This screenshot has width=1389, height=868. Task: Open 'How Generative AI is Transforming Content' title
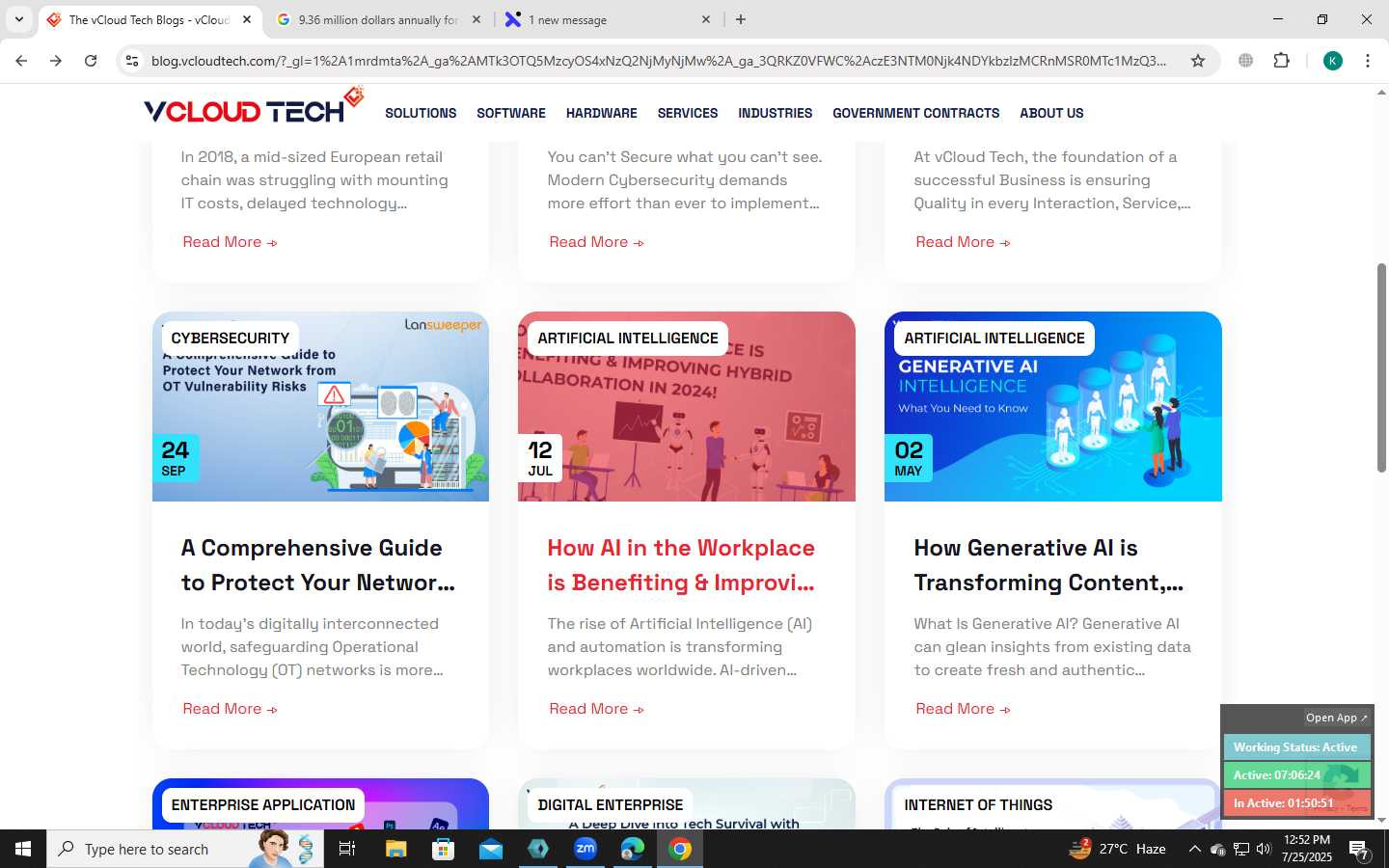1049,565
